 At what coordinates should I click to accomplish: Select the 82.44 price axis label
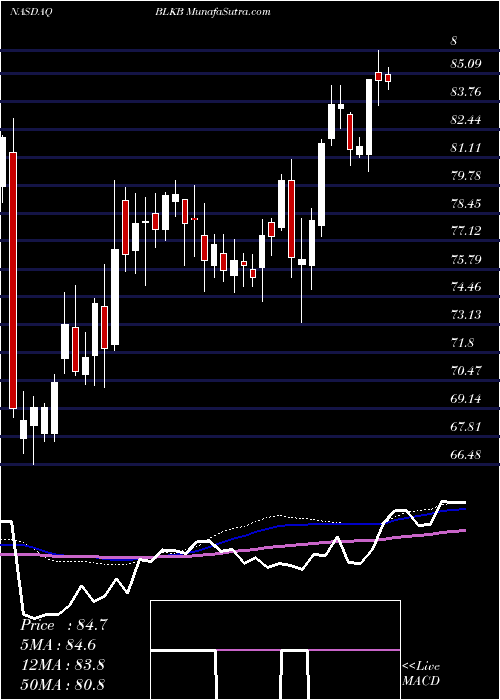(466, 120)
